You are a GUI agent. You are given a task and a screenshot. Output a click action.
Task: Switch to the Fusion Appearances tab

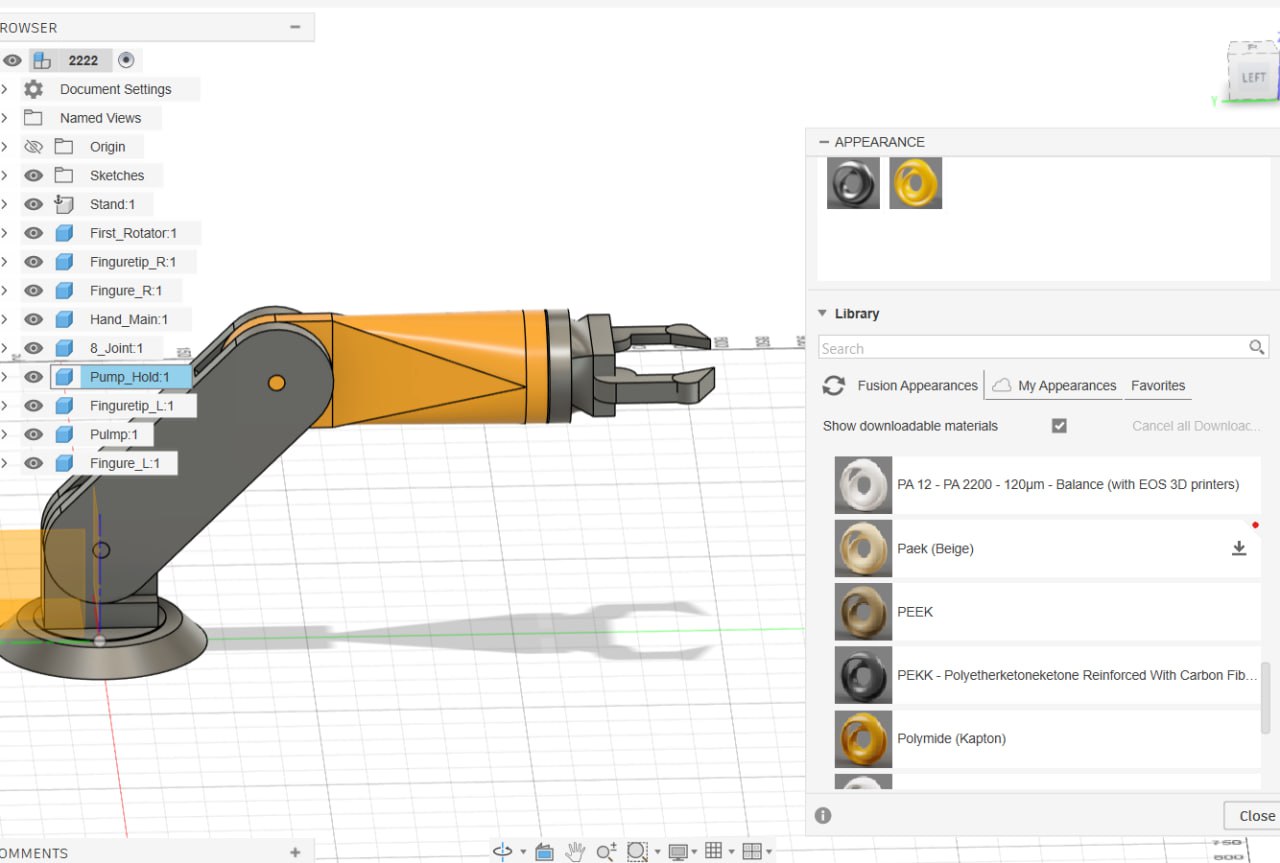[917, 385]
